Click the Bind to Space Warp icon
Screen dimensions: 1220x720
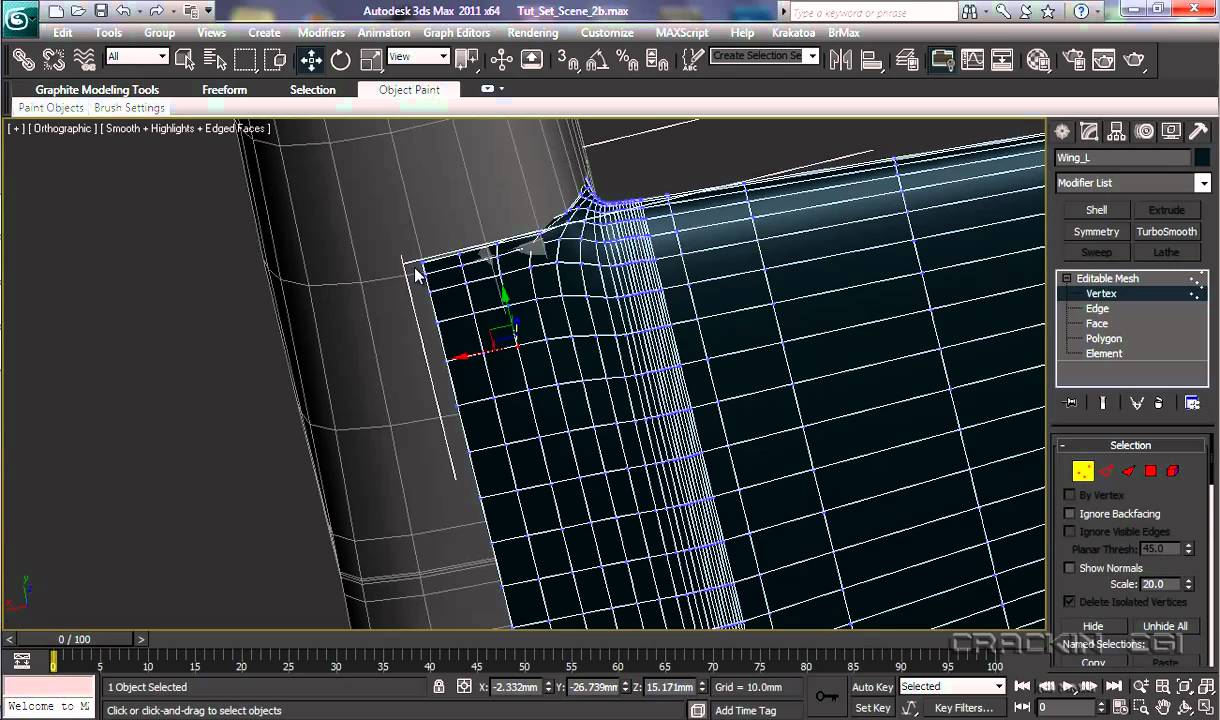point(85,60)
